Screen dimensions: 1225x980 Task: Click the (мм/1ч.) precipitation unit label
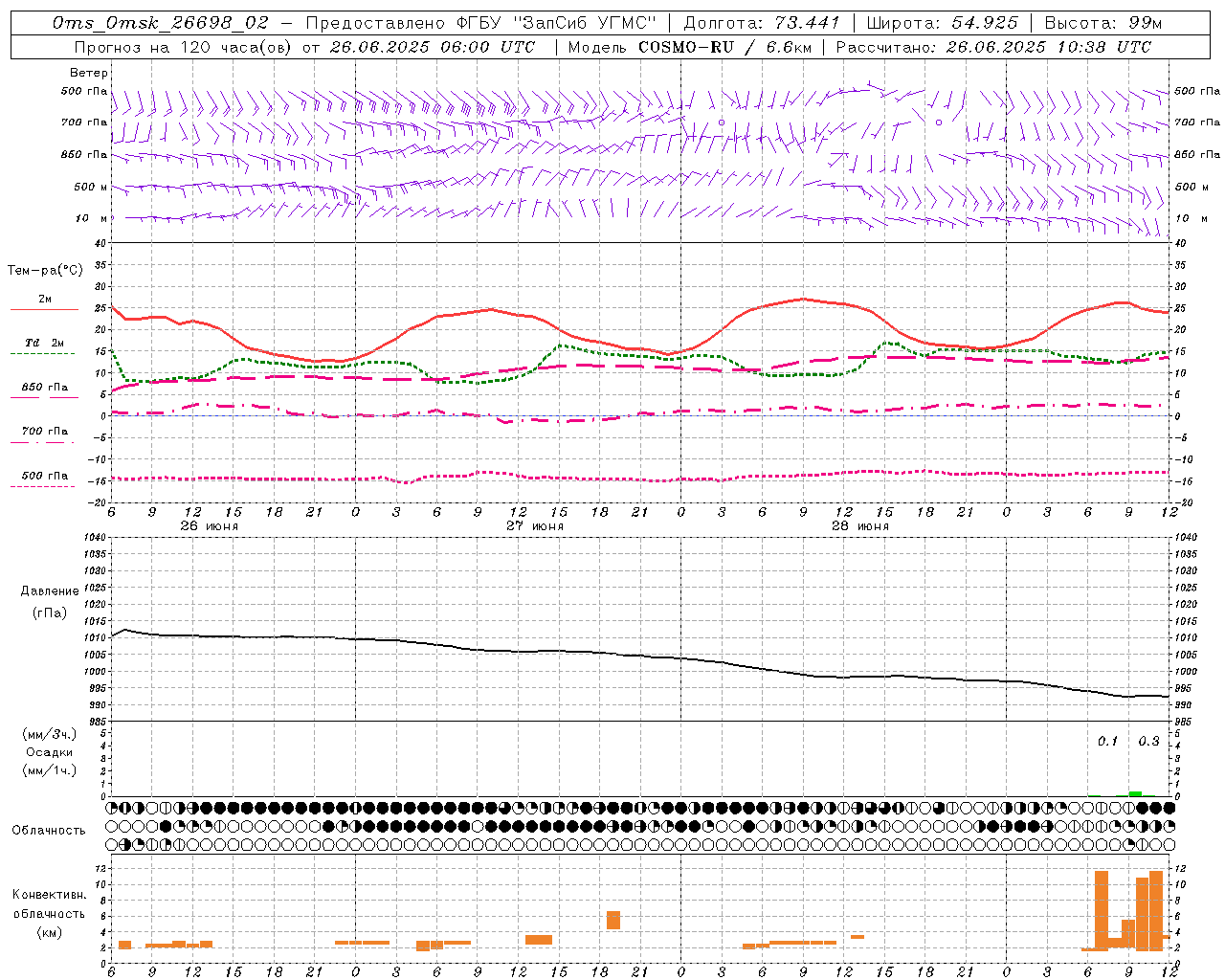tap(49, 770)
